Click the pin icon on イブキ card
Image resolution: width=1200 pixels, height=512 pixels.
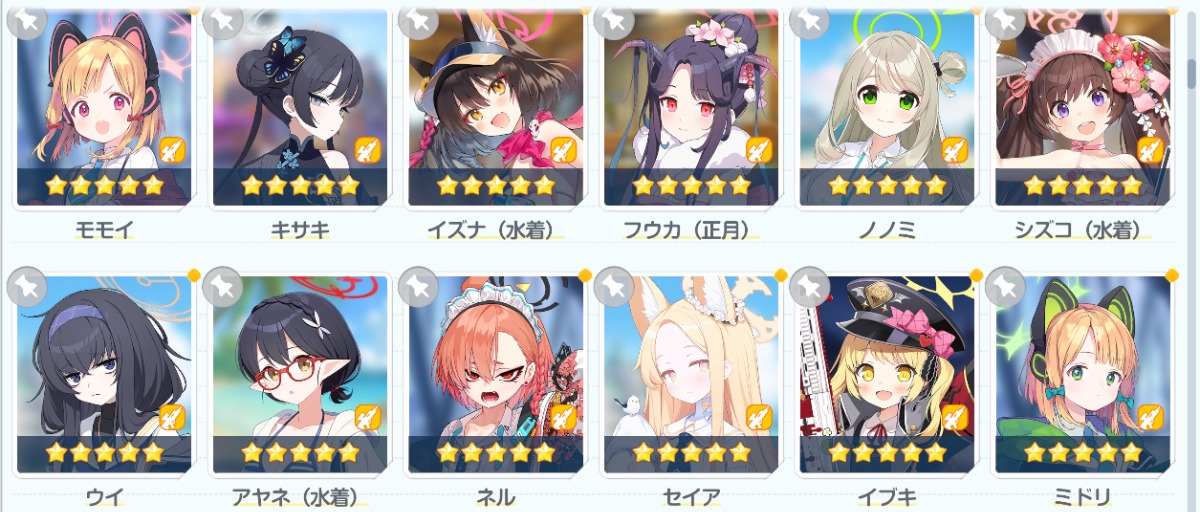tap(812, 287)
